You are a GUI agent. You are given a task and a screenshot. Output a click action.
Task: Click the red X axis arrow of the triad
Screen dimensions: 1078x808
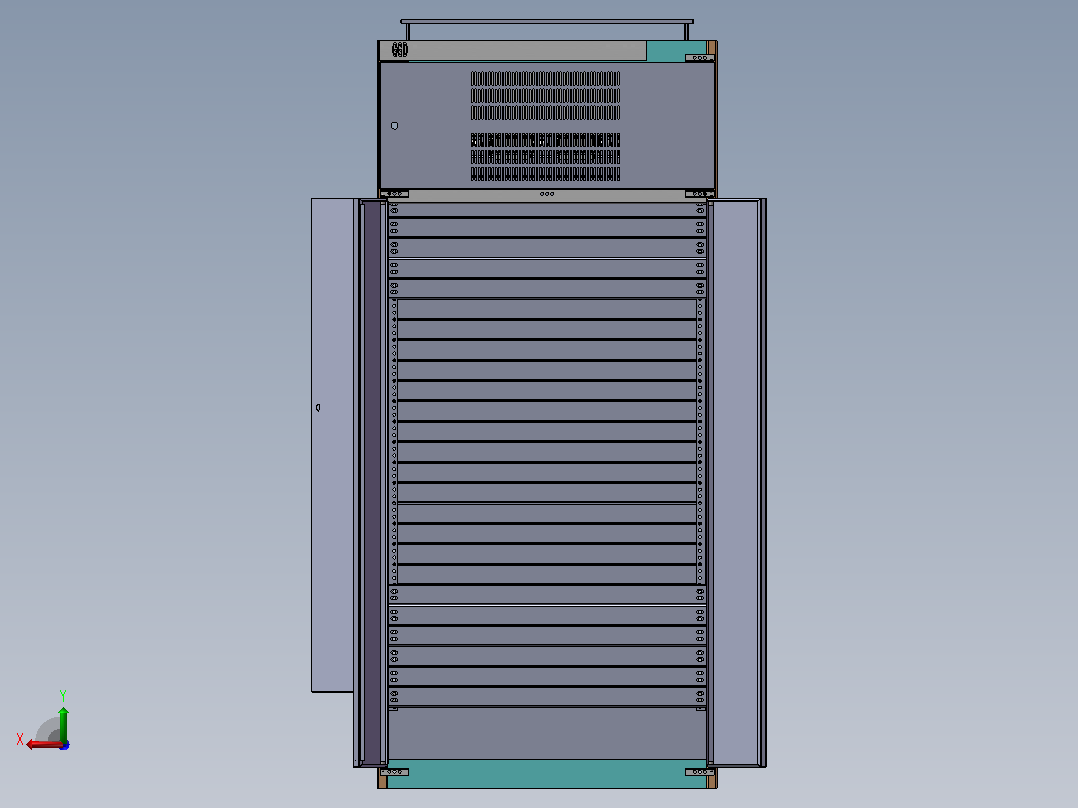pos(43,745)
